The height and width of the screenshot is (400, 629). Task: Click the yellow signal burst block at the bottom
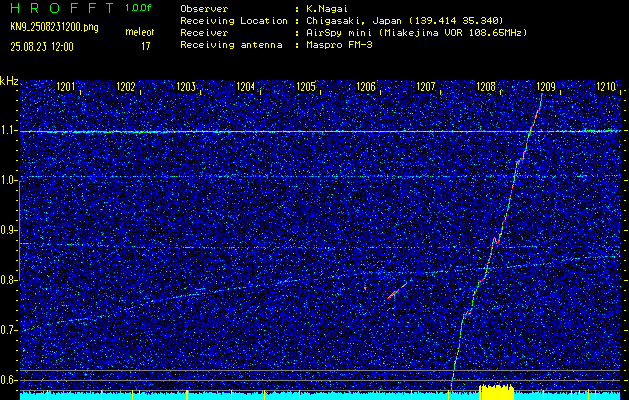click(x=497, y=392)
